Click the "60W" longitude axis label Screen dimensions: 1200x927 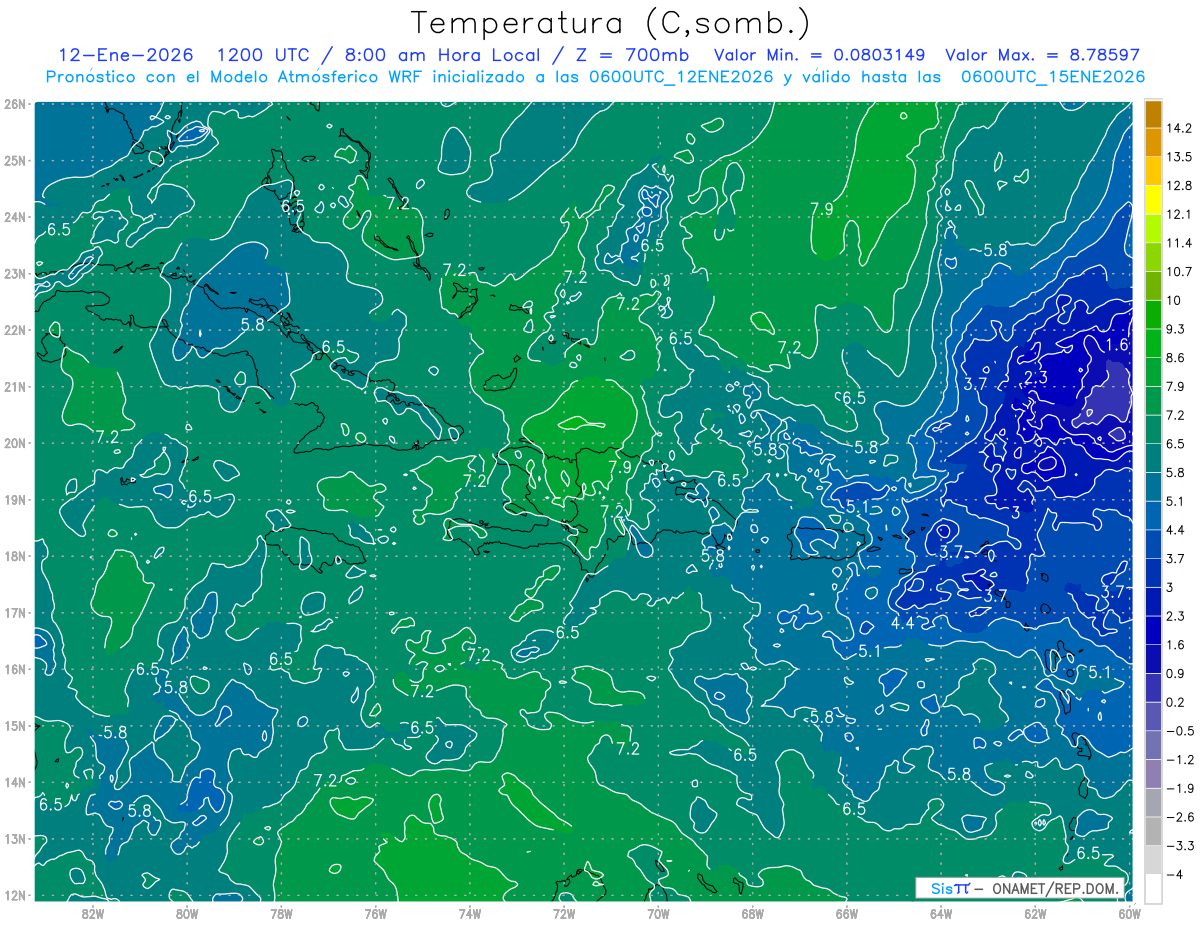[1129, 914]
